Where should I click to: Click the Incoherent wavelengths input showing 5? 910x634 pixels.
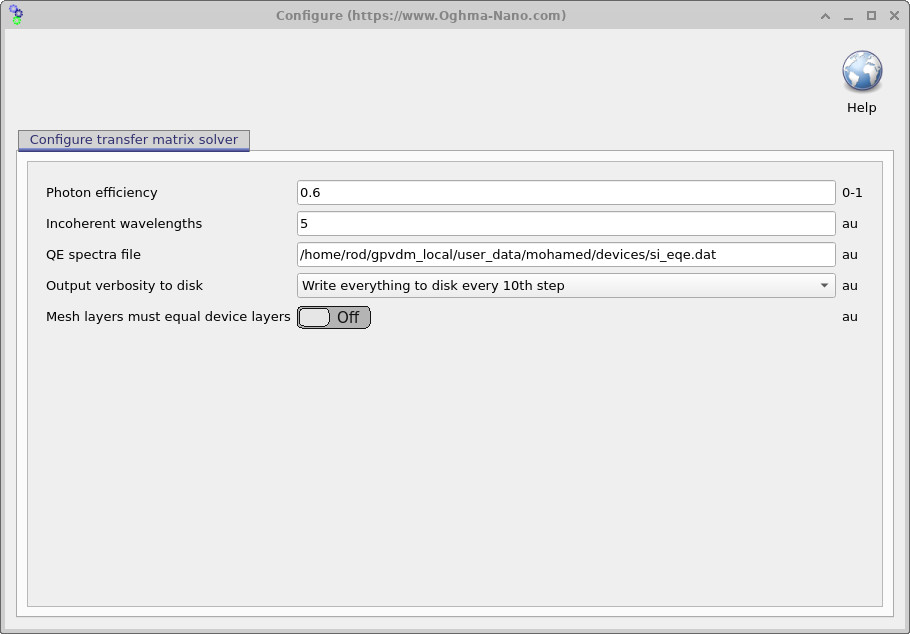pyautogui.click(x=565, y=223)
